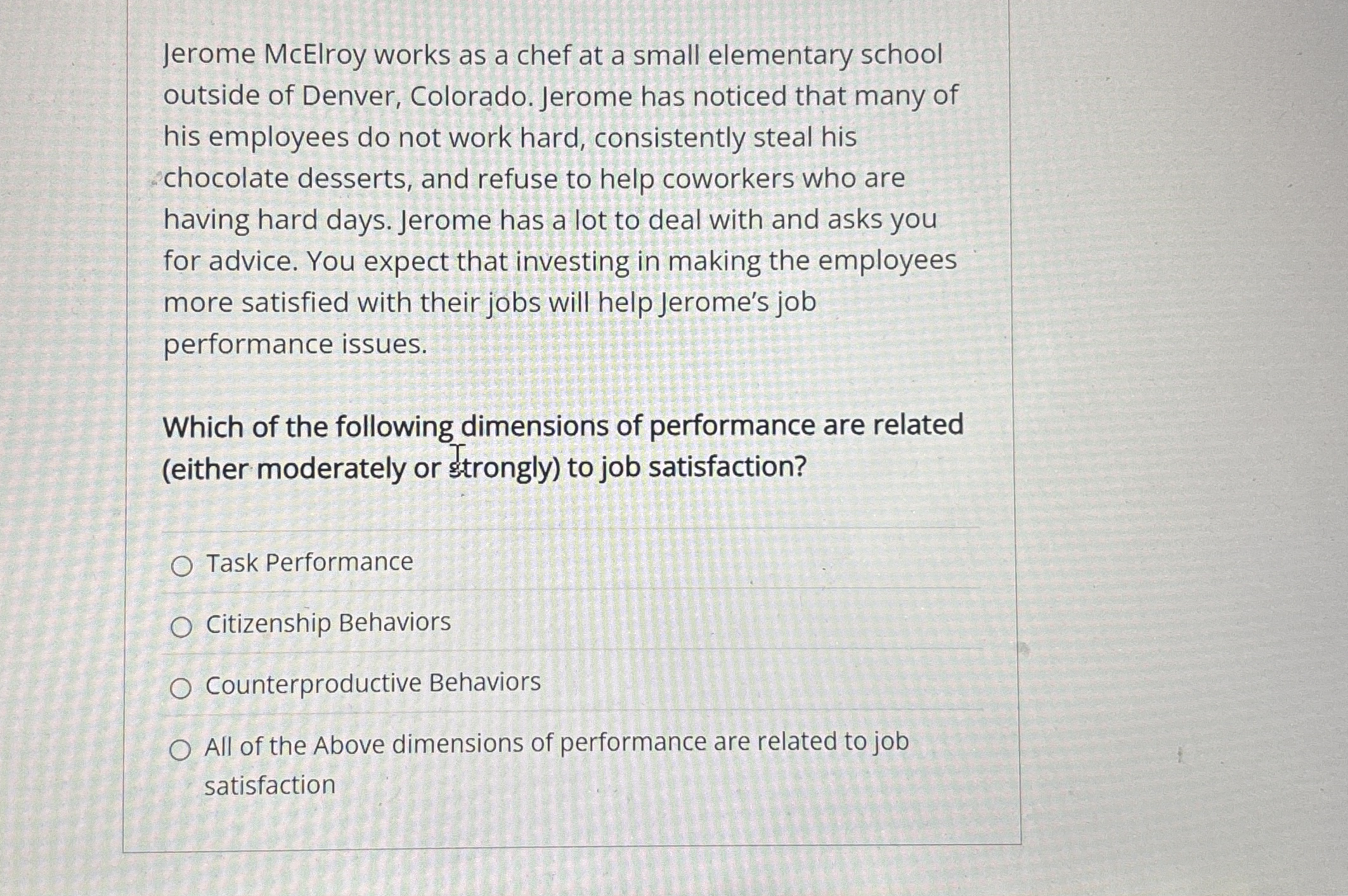Click the Task Performance option label

pyautogui.click(x=308, y=562)
